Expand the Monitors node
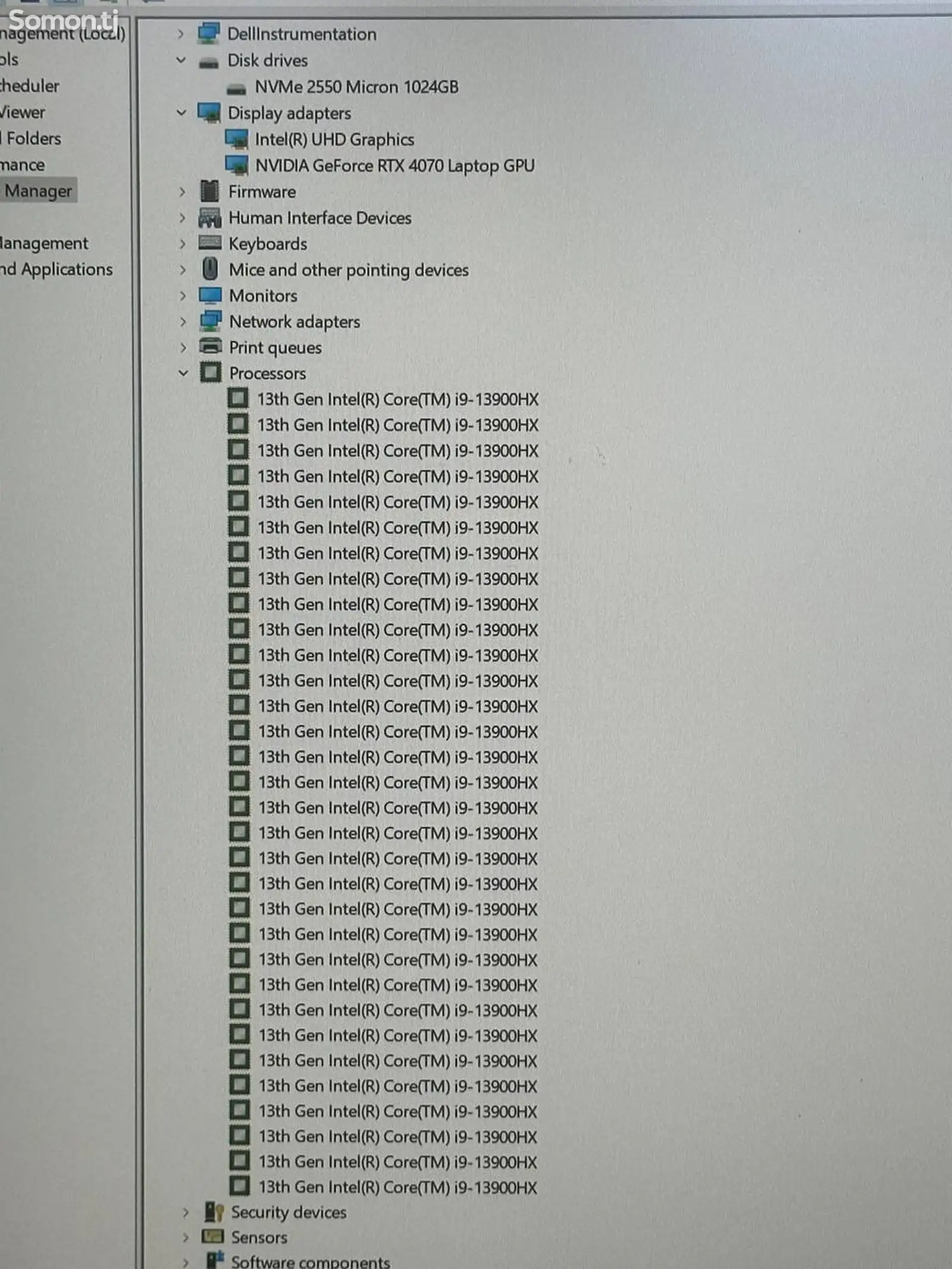The width and height of the screenshot is (952, 1269). [x=183, y=296]
